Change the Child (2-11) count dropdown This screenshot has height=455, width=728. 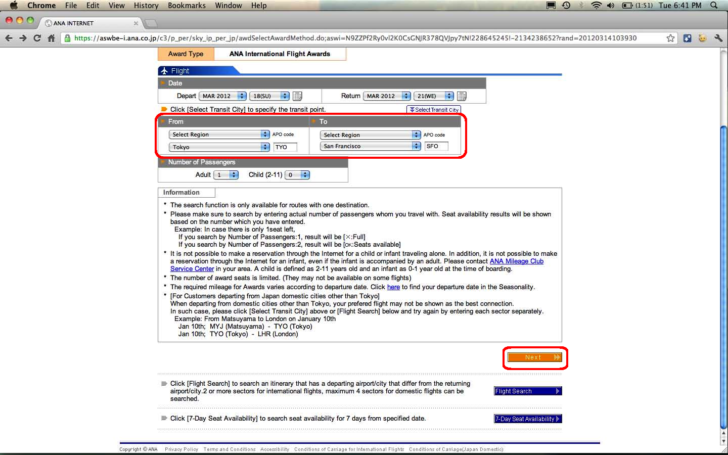(297, 175)
